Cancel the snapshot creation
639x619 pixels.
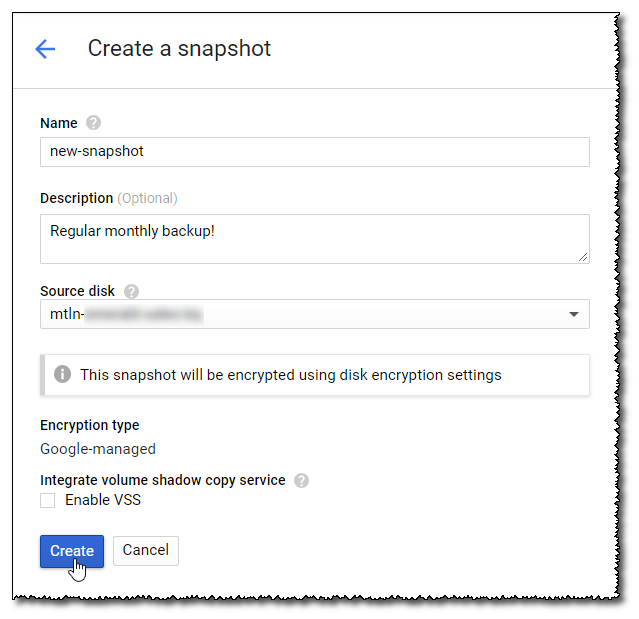(x=146, y=551)
